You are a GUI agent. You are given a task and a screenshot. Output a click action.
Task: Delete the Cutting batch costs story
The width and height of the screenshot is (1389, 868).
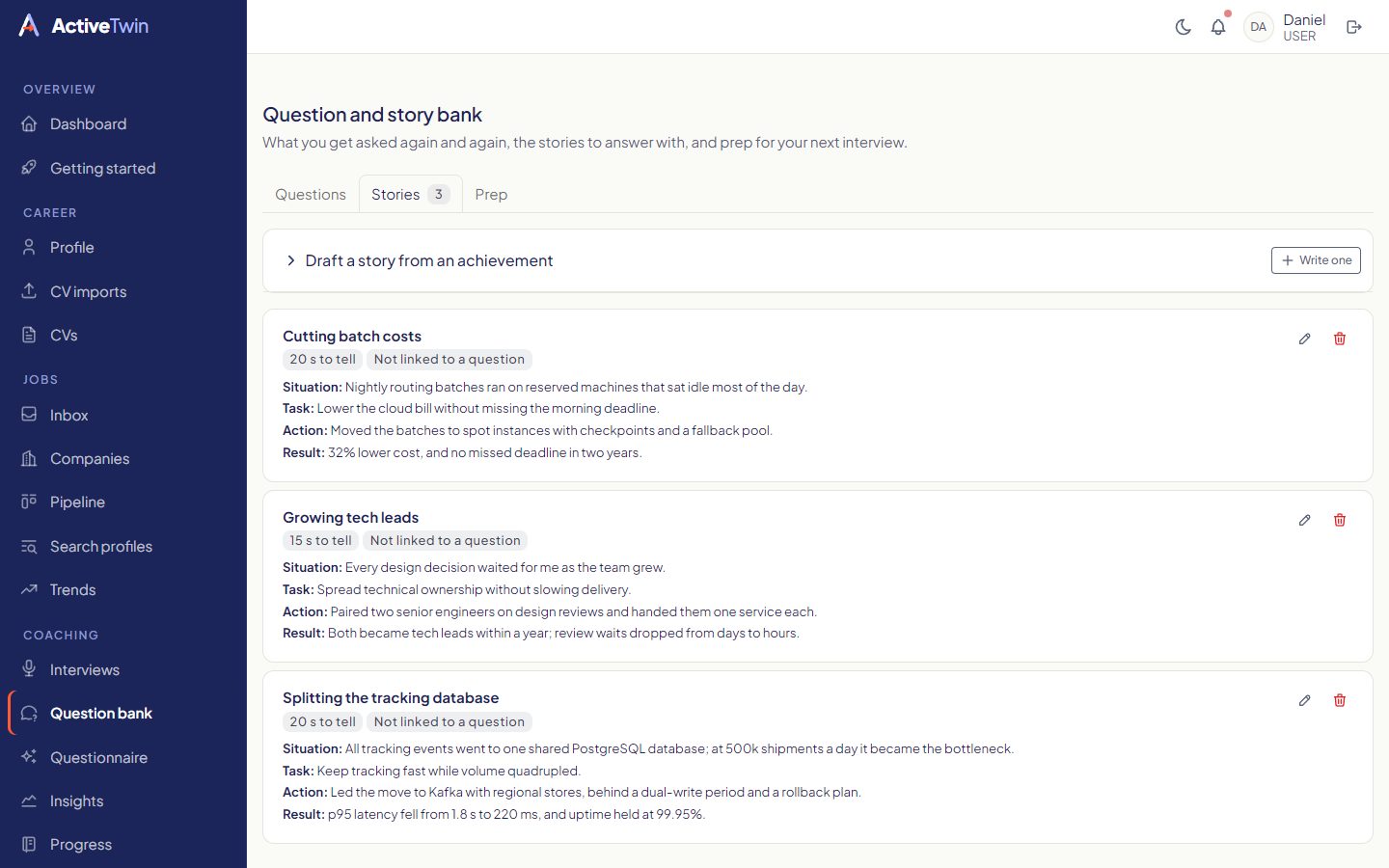tap(1340, 339)
